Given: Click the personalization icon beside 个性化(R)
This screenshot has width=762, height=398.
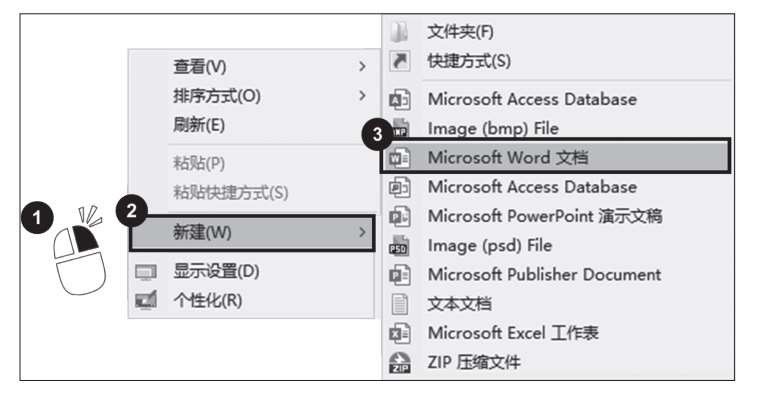Looking at the screenshot, I should point(146,300).
